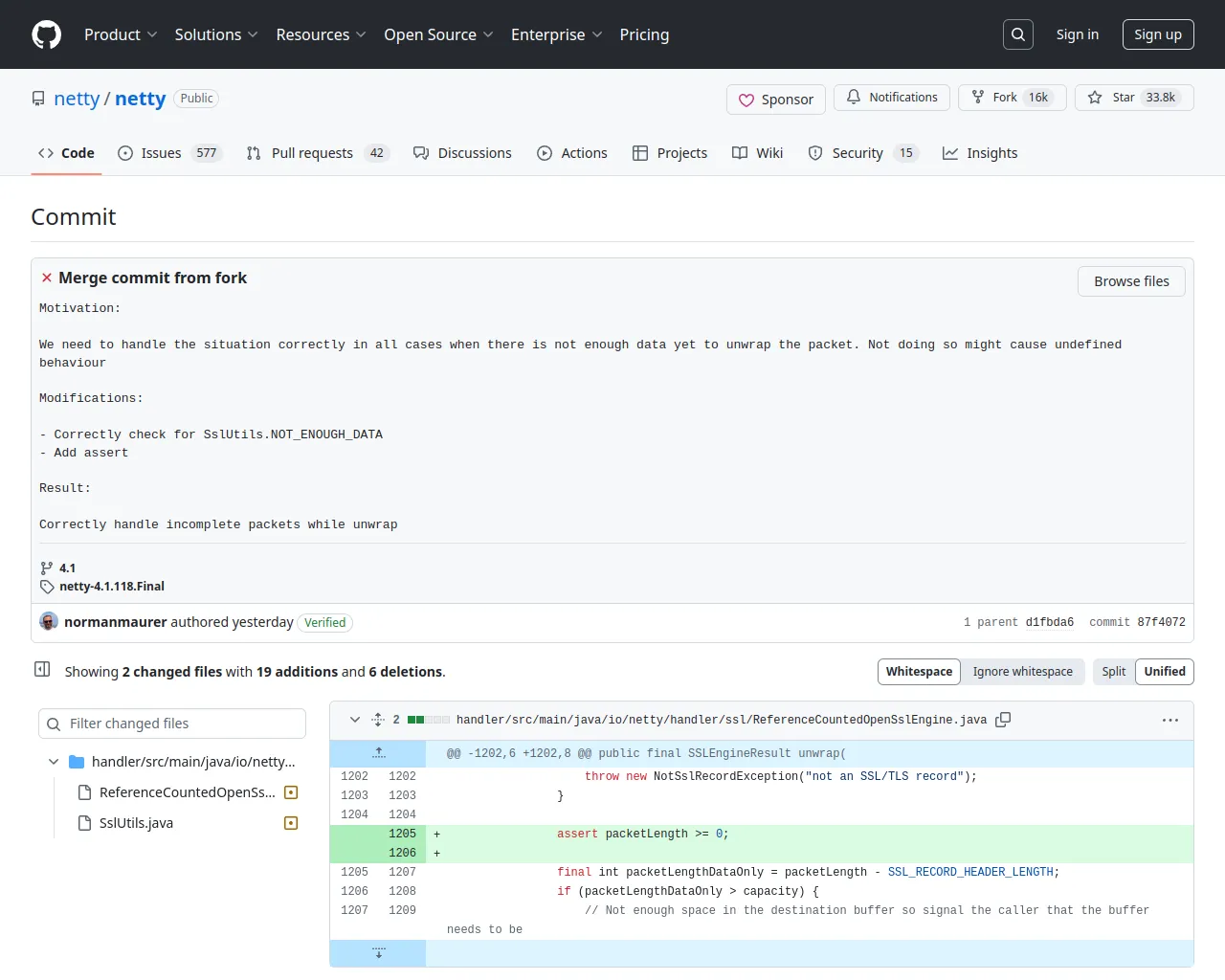Collapse the ReferenceCountedOpenSslEngine.java diff chevron
Viewport: 1225px width, 980px height.
tap(355, 720)
